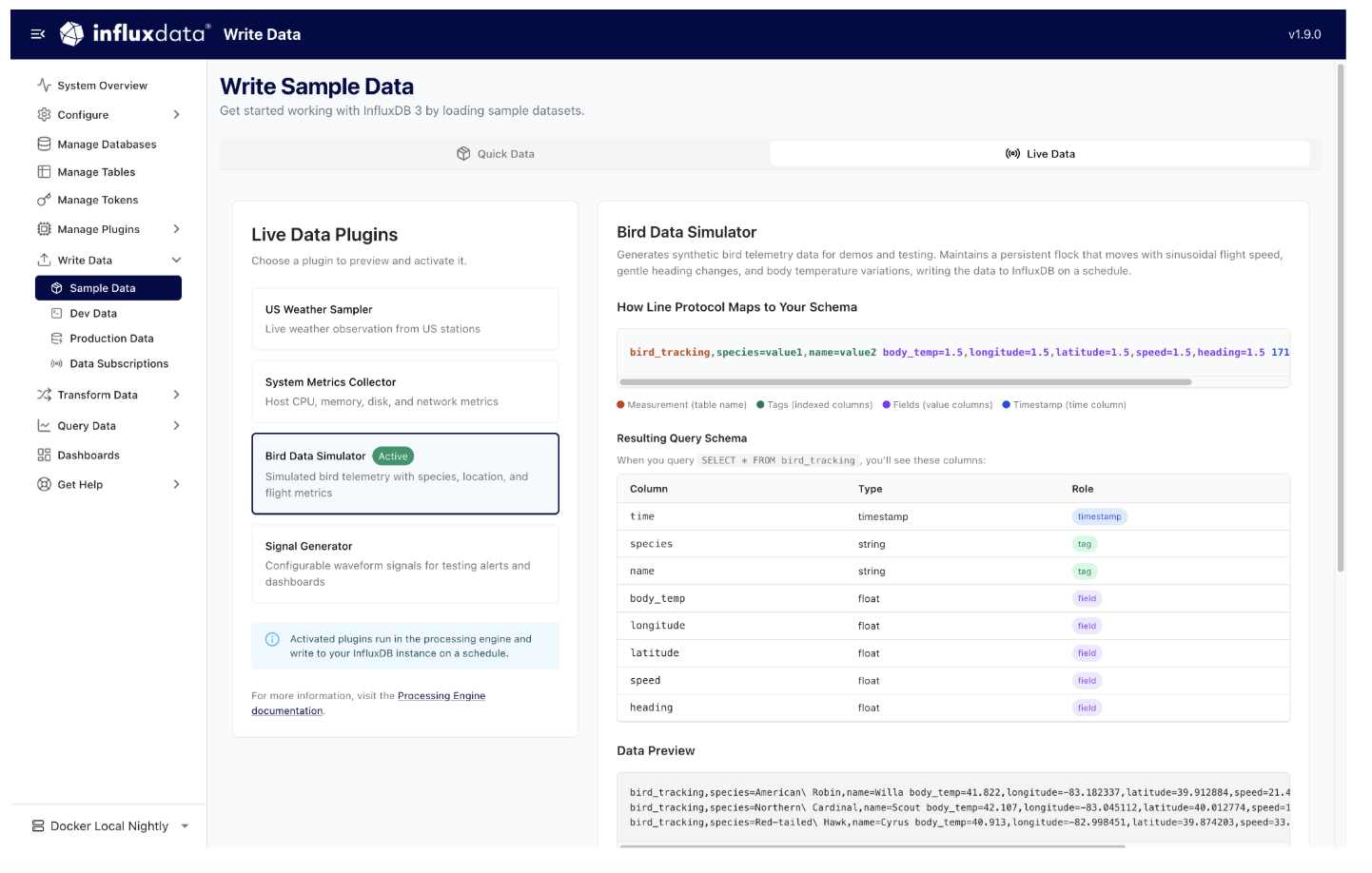
Task: Click the Manage Databases cylinder icon
Action: click(44, 144)
